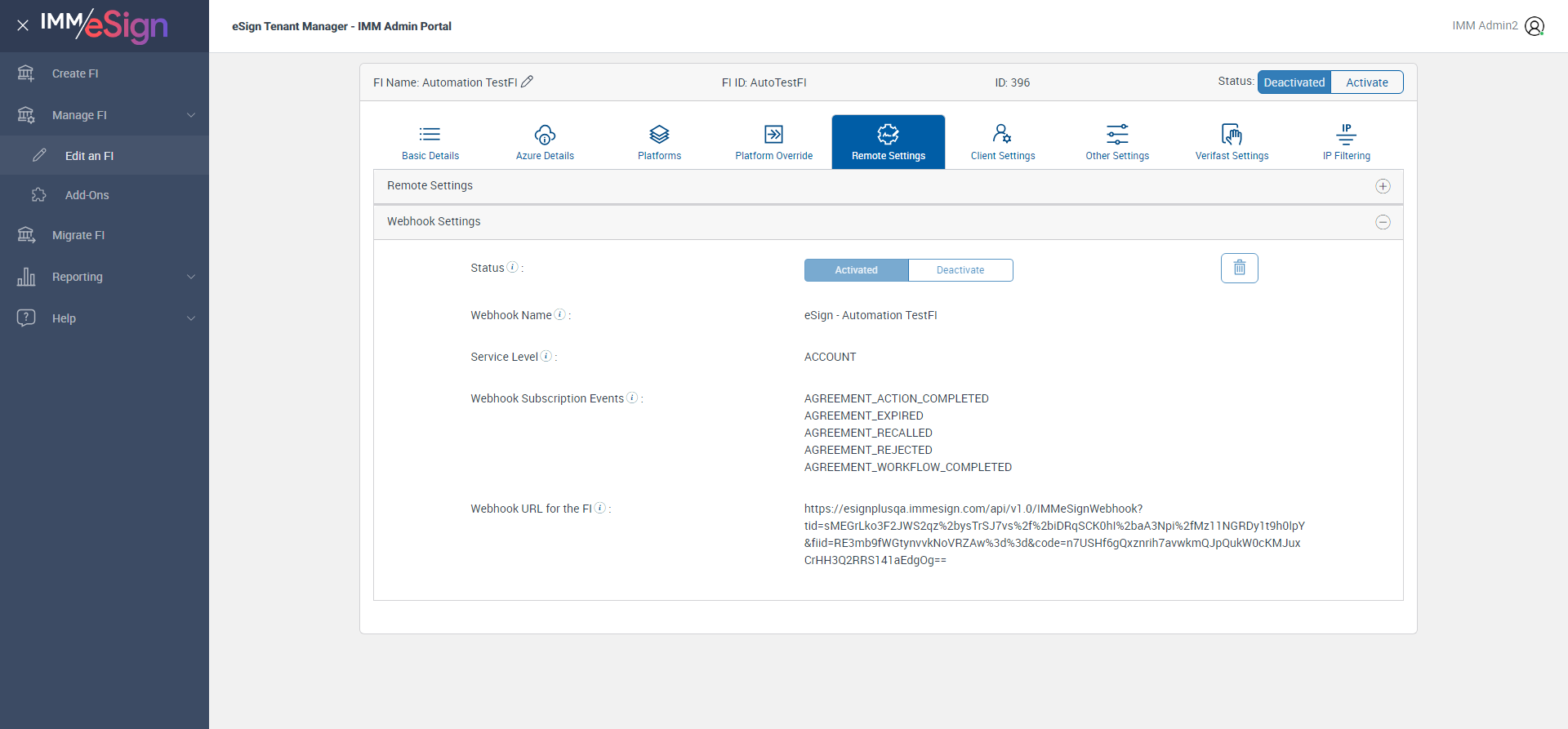Viewport: 1568px width, 729px height.
Task: Activate the FI using Activate toggle
Action: pyautogui.click(x=1367, y=82)
